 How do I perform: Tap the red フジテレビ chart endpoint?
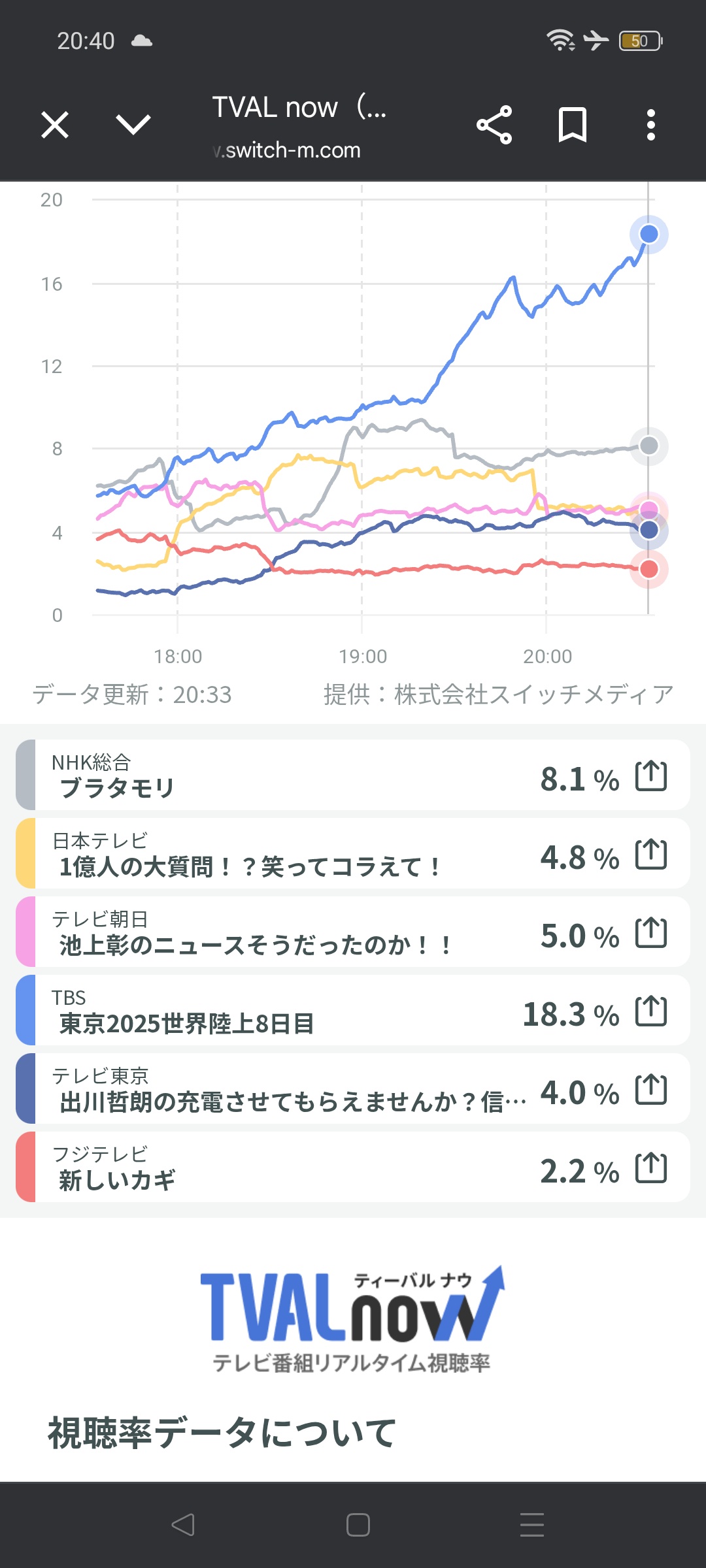649,569
